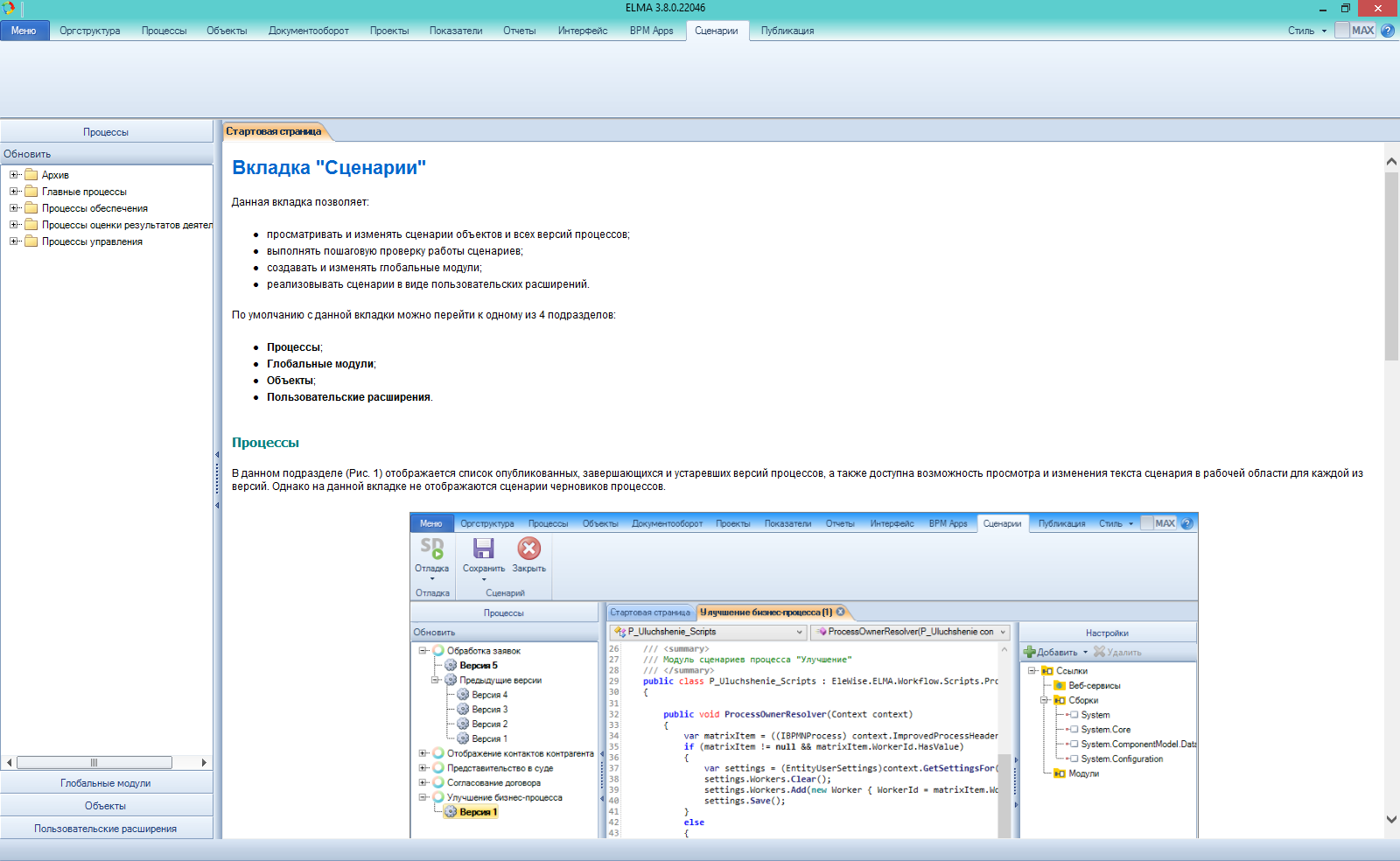Click Обновить in the processes panel
The image size is (1400, 861).
(27, 154)
